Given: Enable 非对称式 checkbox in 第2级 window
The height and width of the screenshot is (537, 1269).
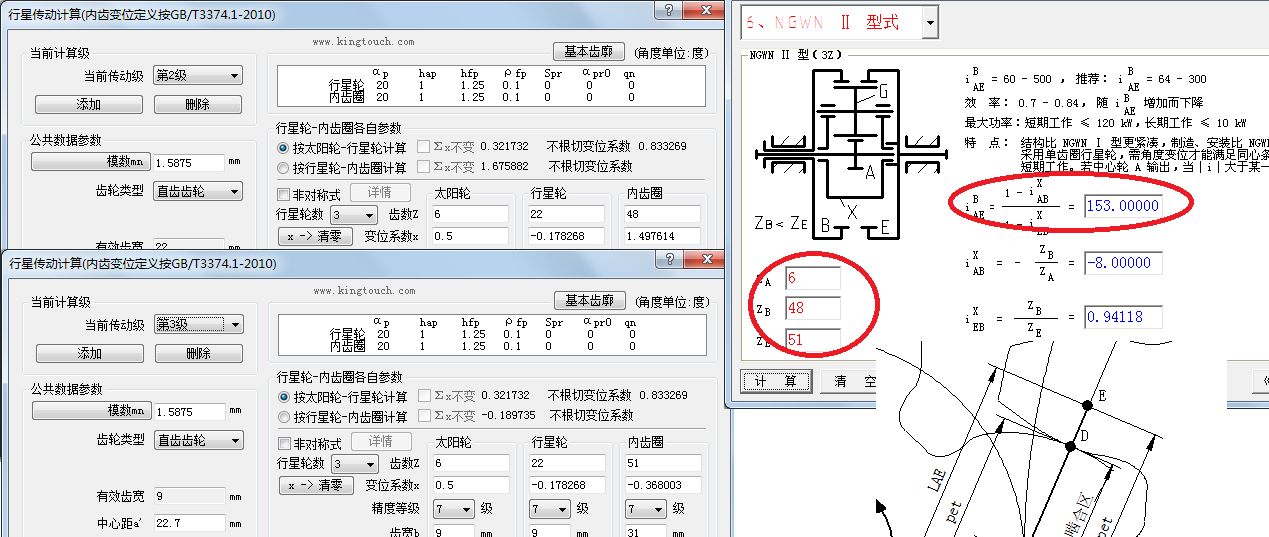Looking at the screenshot, I should point(283,194).
